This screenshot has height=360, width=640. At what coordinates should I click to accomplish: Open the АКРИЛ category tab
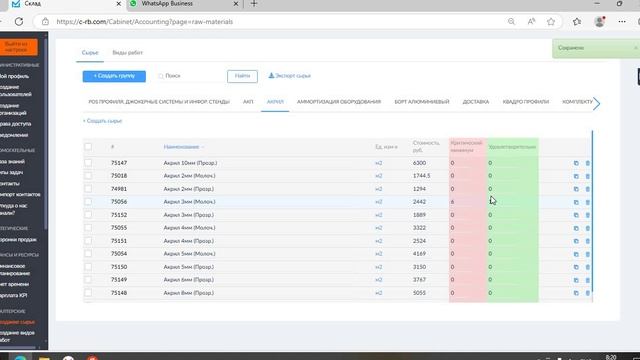coord(275,102)
